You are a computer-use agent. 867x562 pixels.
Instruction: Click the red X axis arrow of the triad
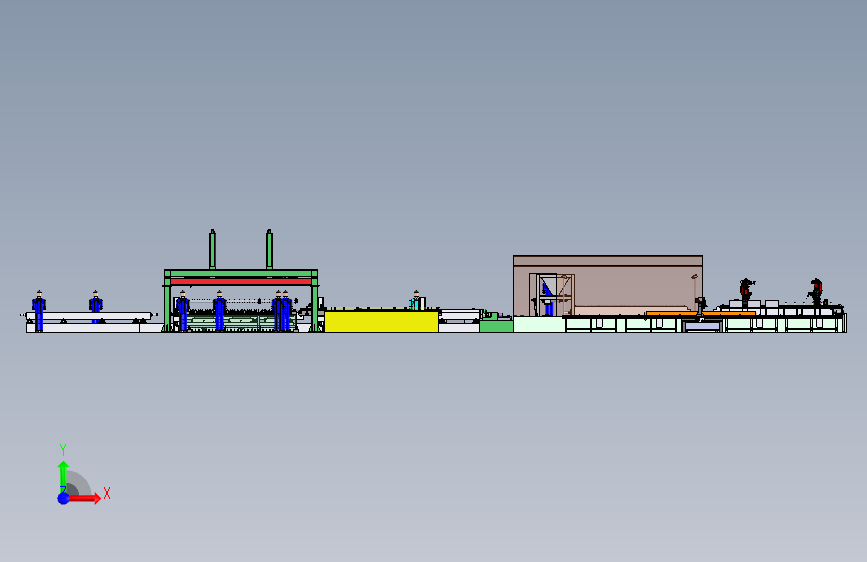[85, 498]
